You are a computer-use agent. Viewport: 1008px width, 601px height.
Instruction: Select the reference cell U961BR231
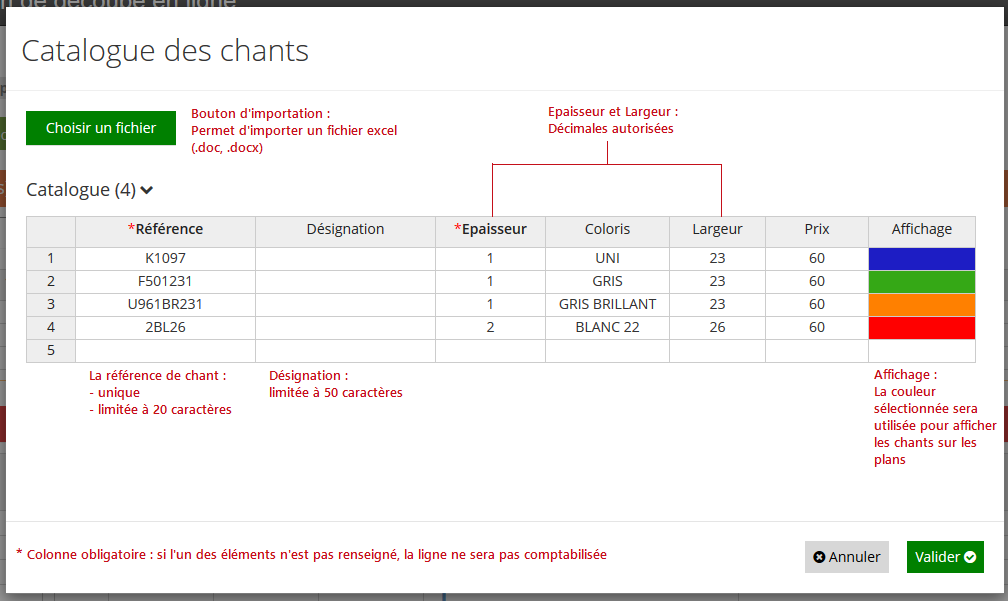[x=165, y=305]
